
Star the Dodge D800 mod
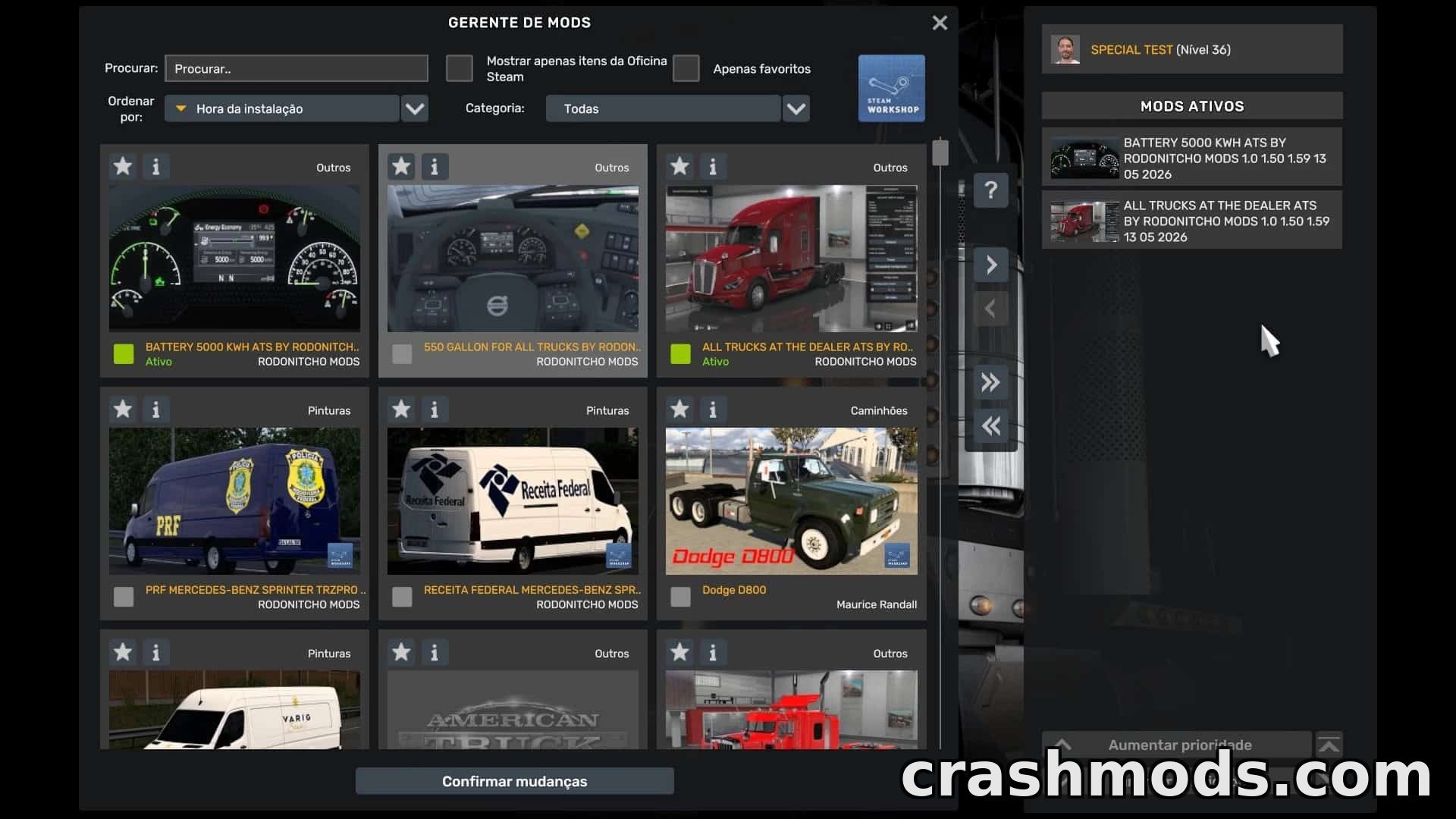tap(679, 409)
